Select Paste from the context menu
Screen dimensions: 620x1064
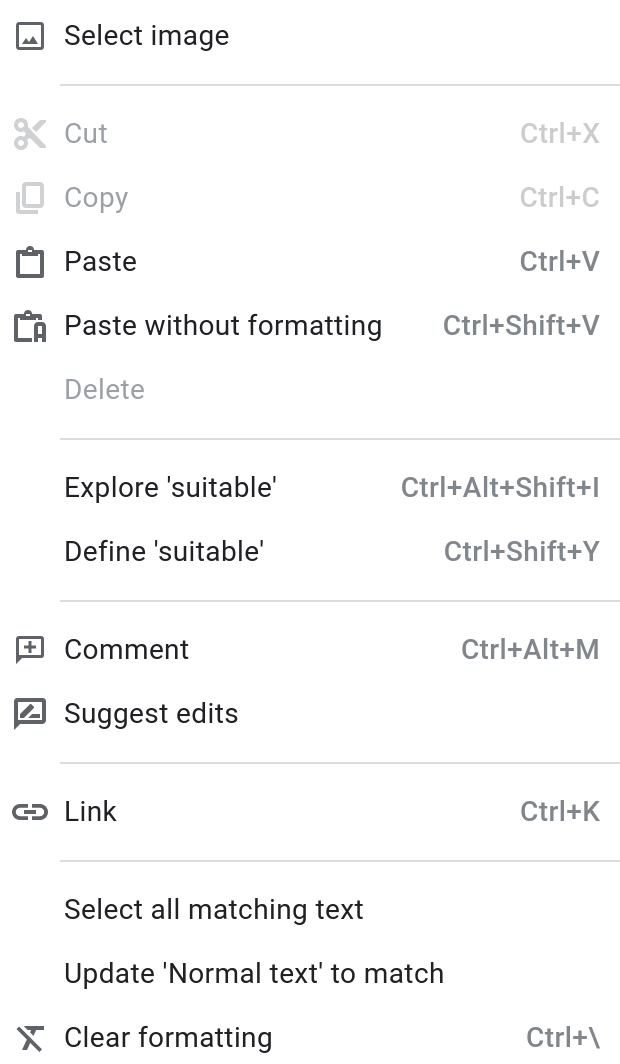point(100,261)
